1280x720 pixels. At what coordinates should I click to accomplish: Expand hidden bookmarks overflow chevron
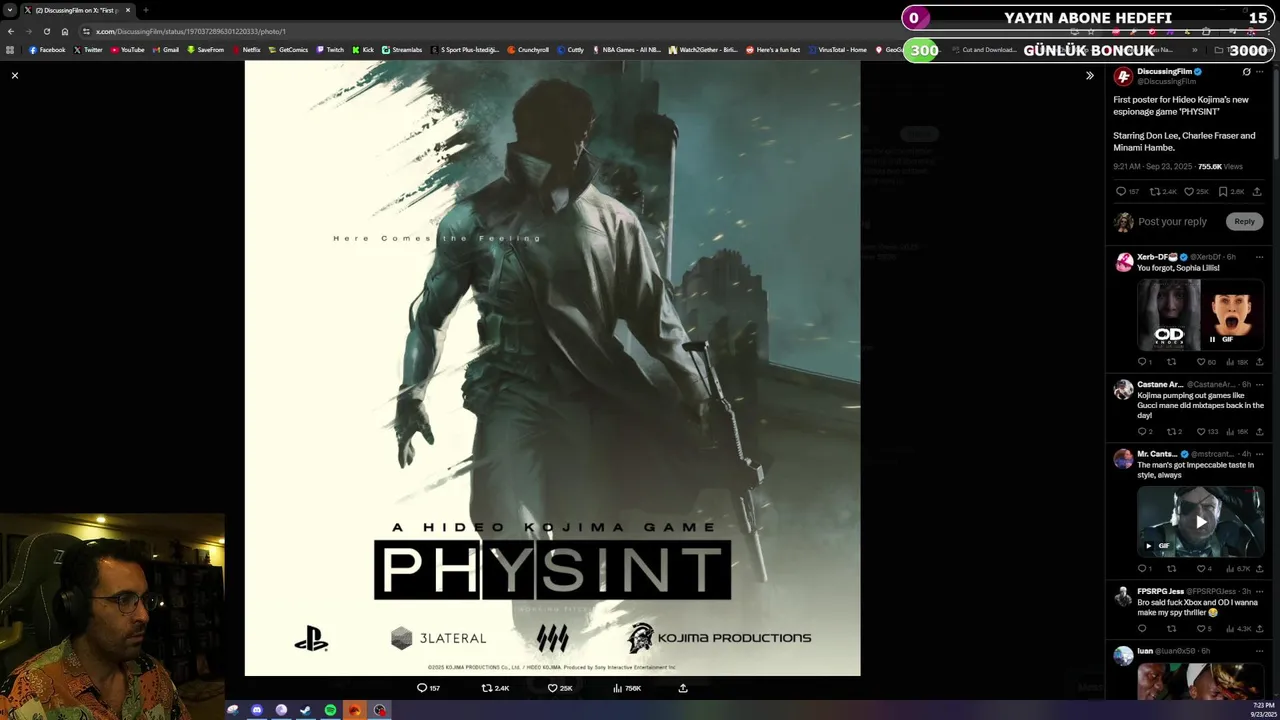(x=1194, y=49)
